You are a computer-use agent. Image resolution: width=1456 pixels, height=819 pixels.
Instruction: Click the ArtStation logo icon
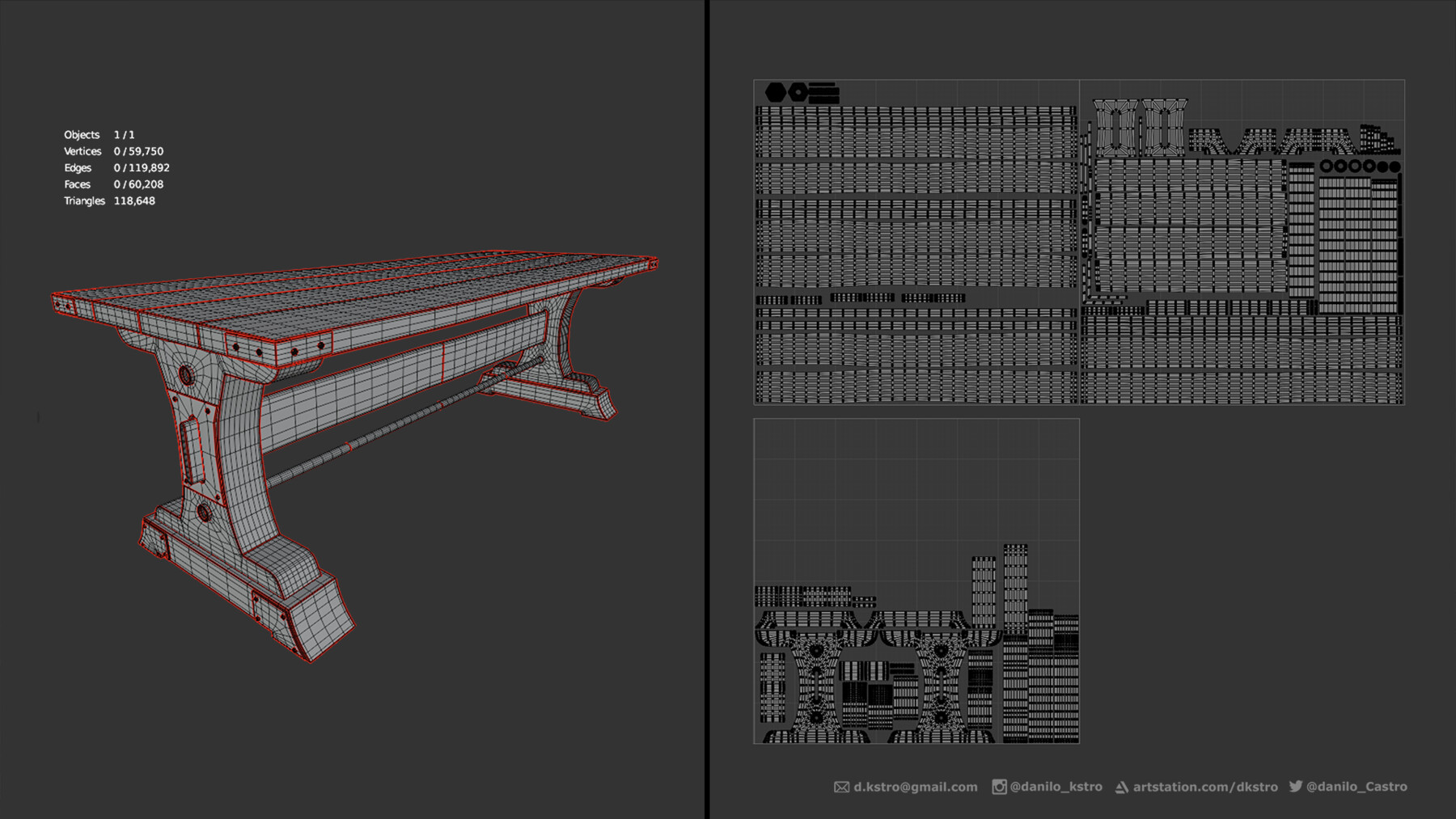(1122, 787)
